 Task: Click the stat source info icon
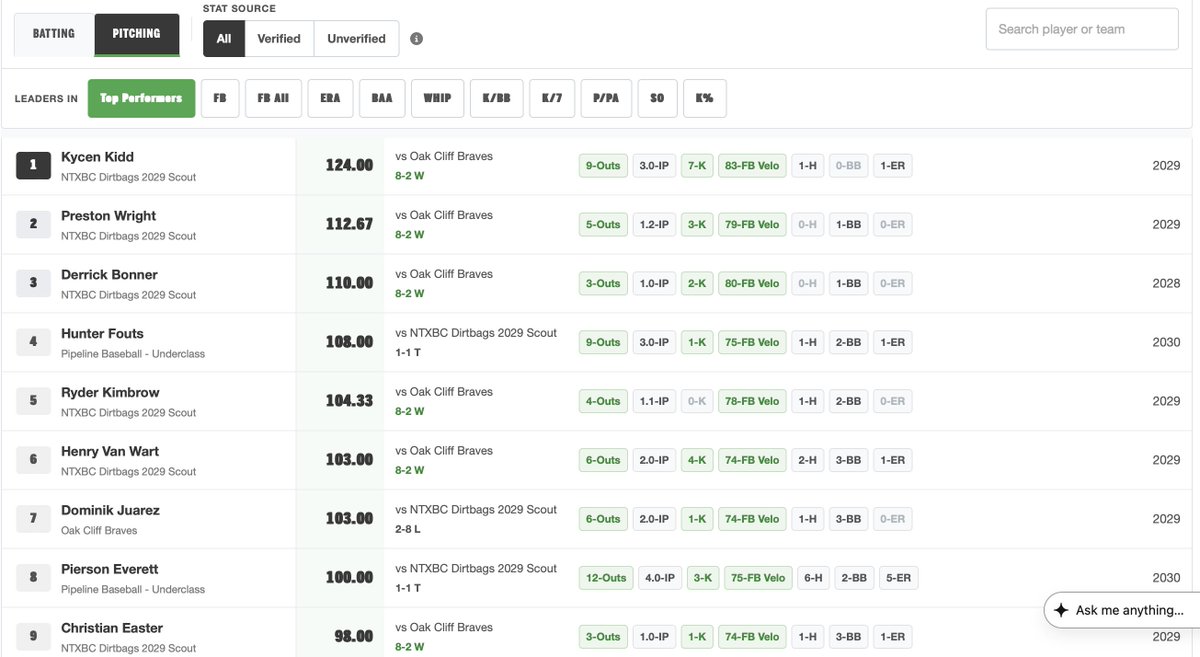point(416,39)
